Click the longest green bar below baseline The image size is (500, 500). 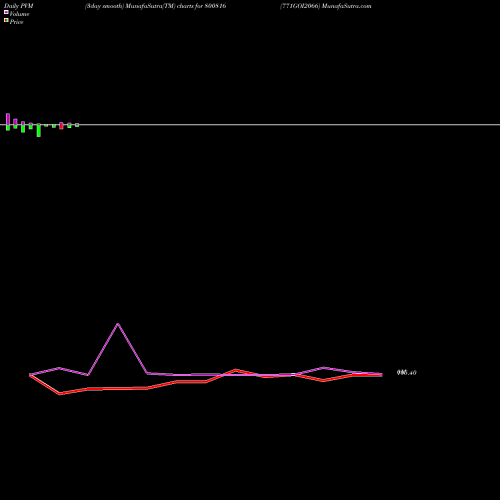(x=39, y=131)
